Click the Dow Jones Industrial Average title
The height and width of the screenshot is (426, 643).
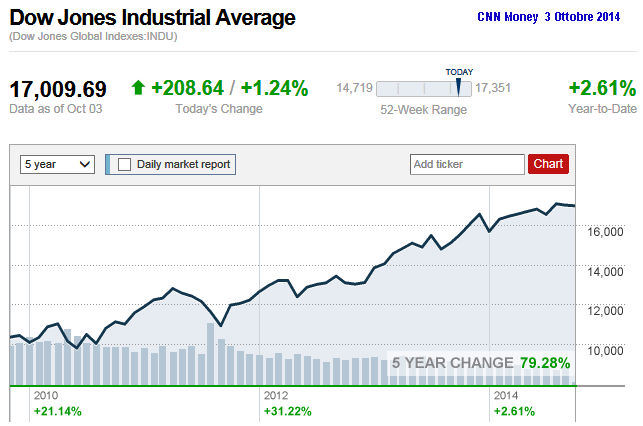[153, 18]
